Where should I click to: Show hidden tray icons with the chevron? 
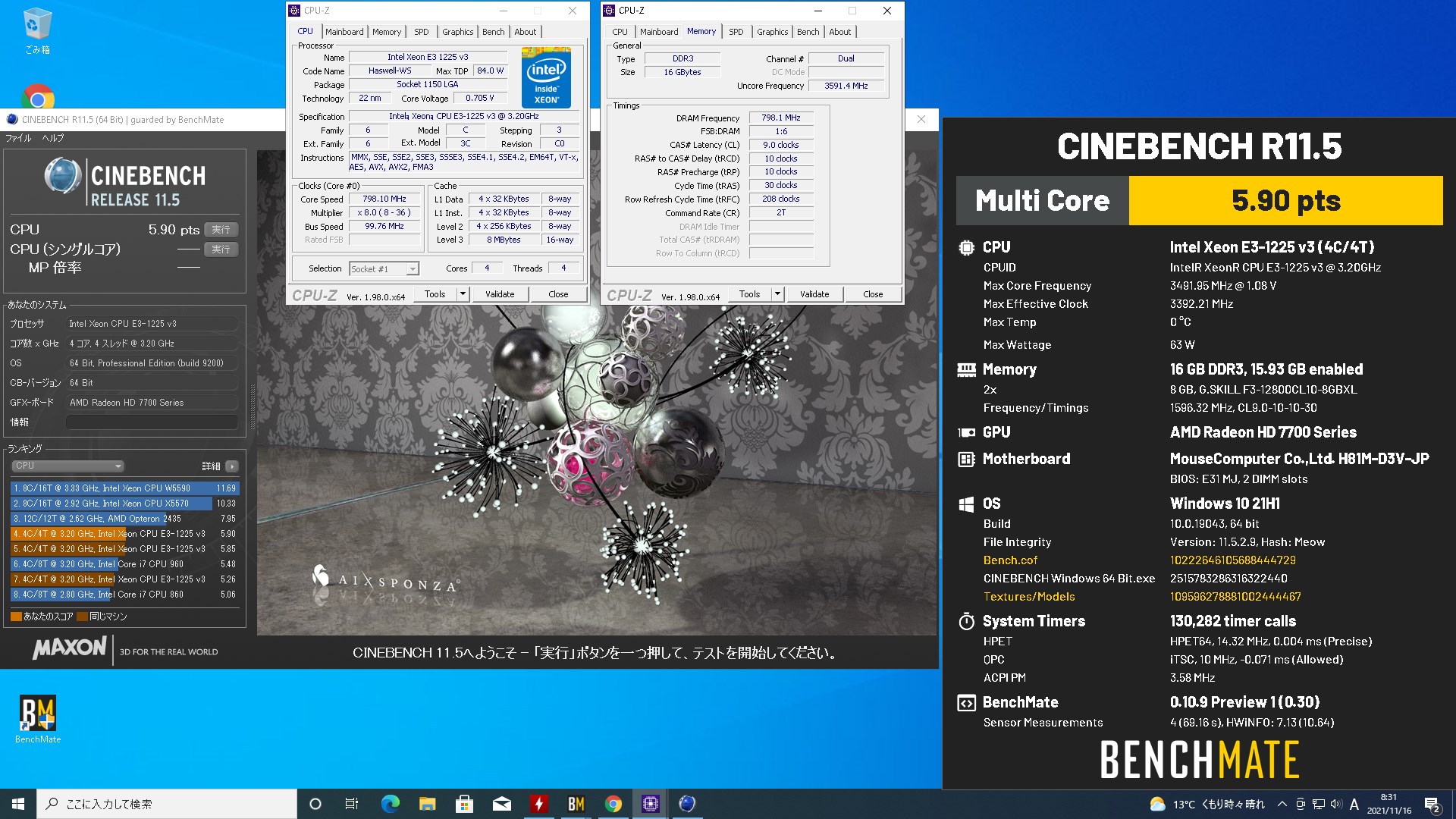point(1282,804)
